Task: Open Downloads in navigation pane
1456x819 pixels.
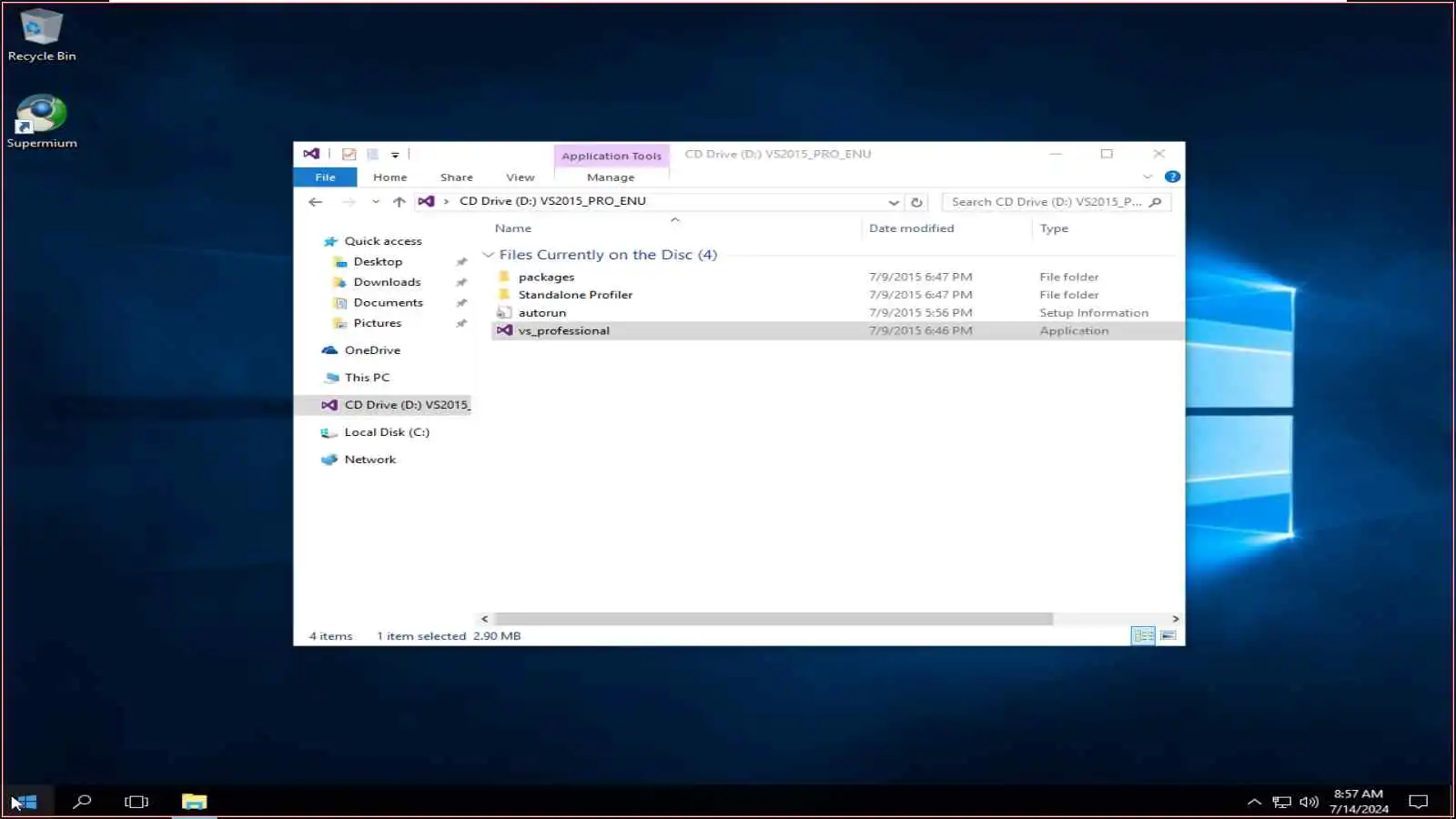Action: click(387, 282)
